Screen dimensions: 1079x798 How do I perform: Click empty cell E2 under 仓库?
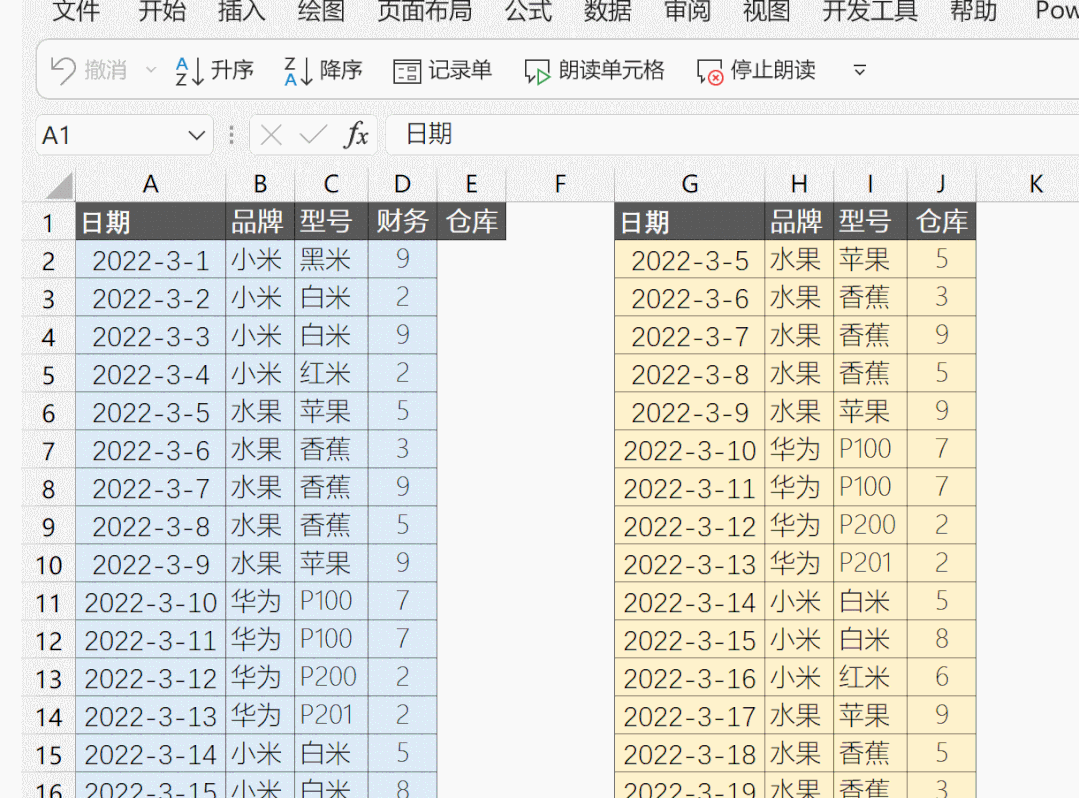[471, 259]
